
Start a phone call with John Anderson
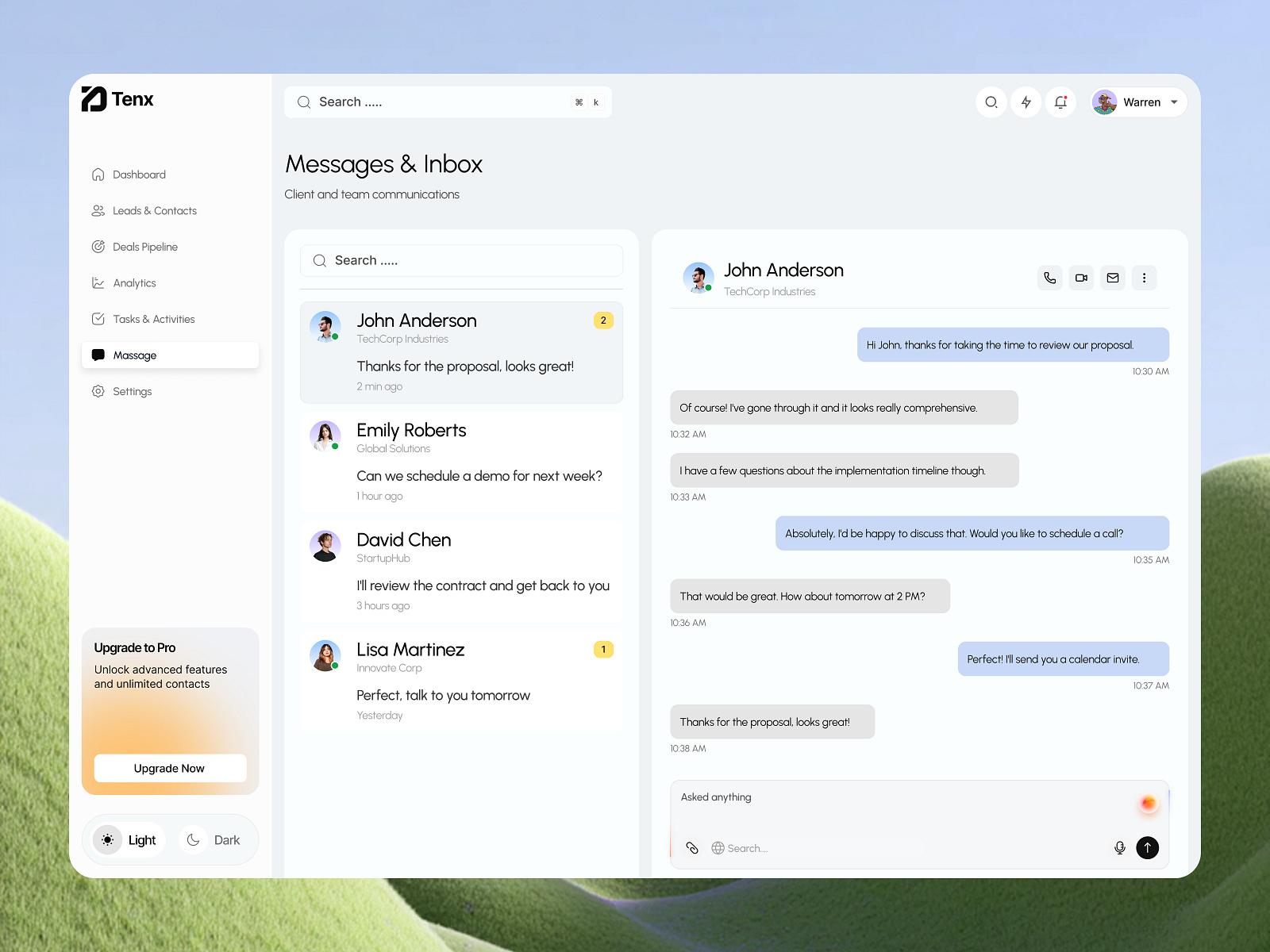(1049, 278)
